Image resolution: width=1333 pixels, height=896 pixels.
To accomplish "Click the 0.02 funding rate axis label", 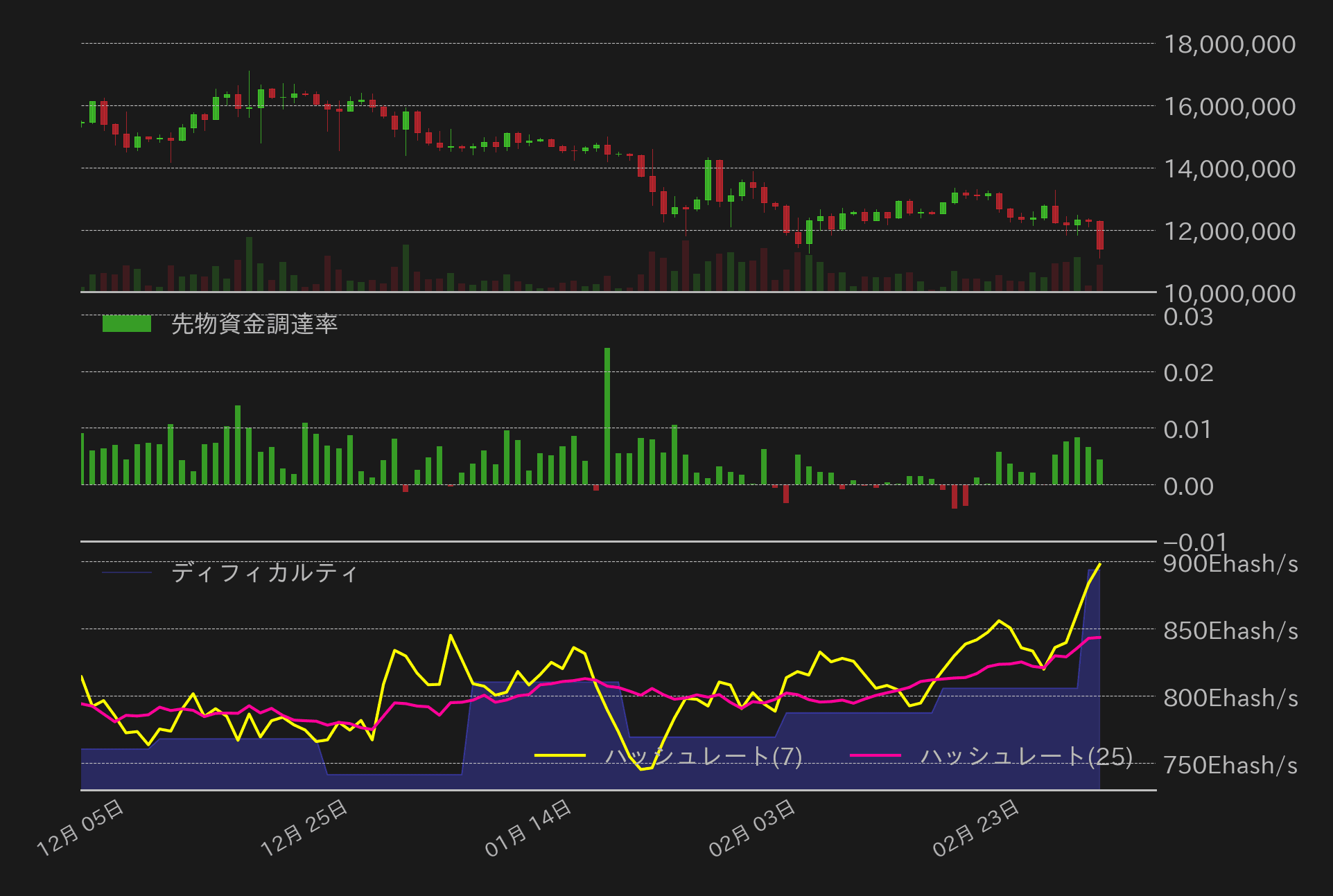I will tap(1188, 373).
